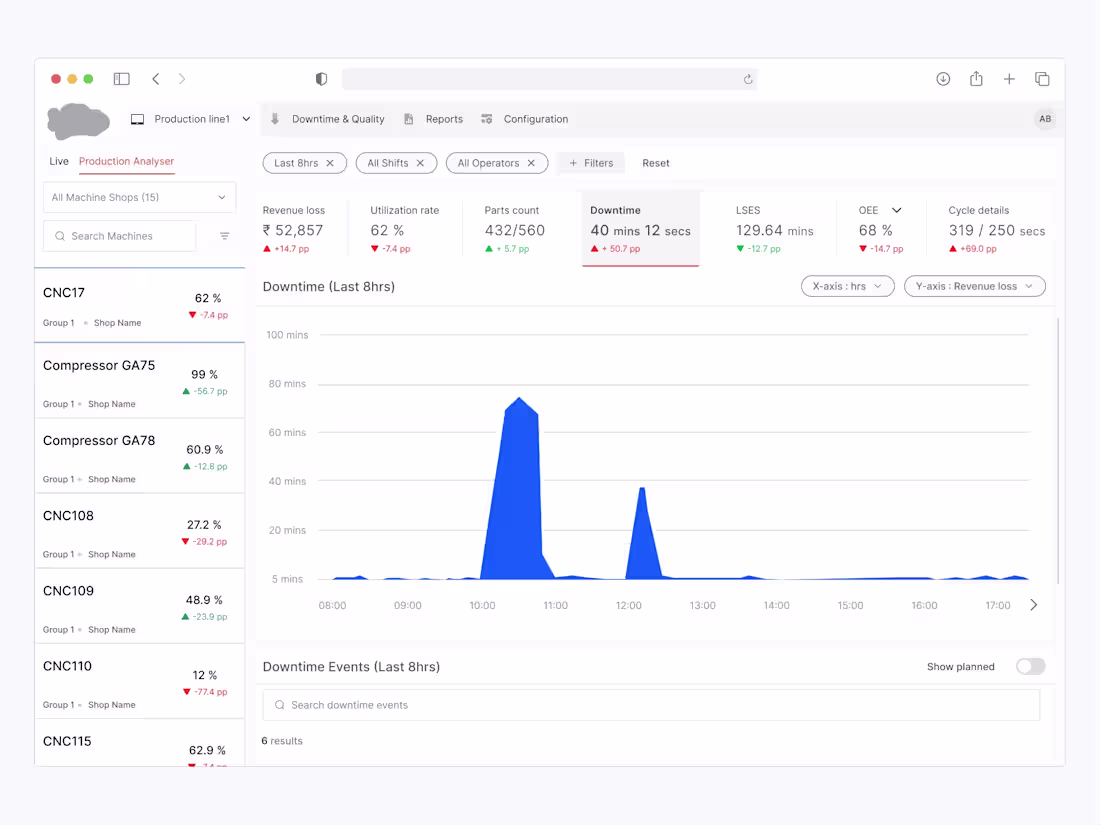Screen dimensions: 1100x825
Task: Click the browser share icon
Action: tap(976, 79)
